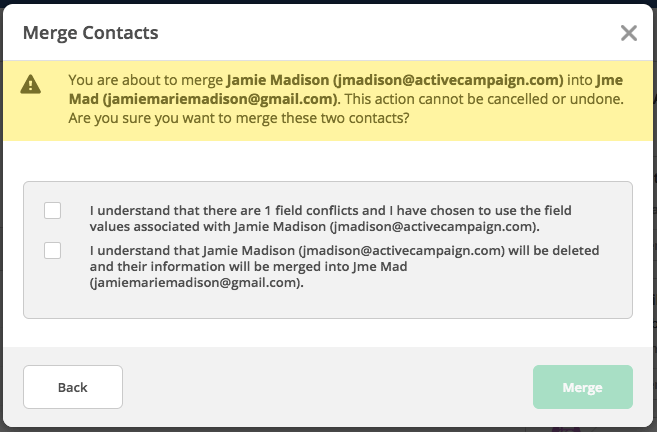Click the Merge Contacts dialog title
Image resolution: width=657 pixels, height=432 pixels.
click(91, 33)
